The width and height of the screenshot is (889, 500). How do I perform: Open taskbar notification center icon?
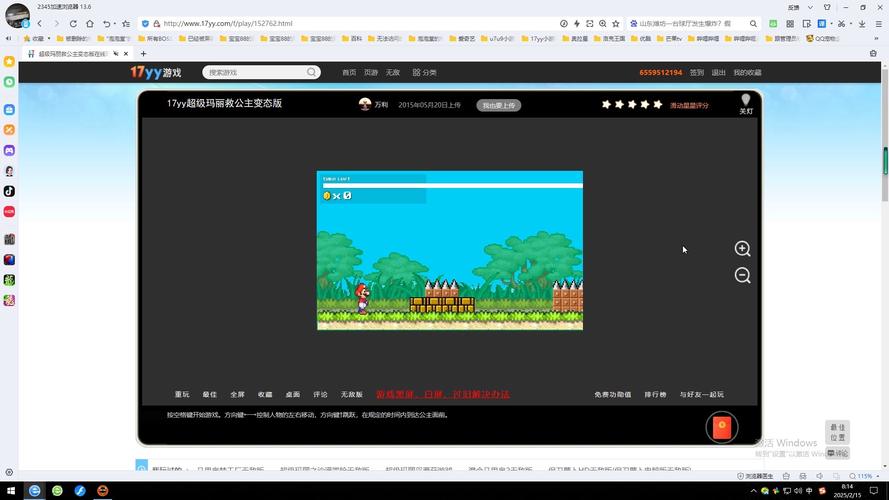coord(874,491)
